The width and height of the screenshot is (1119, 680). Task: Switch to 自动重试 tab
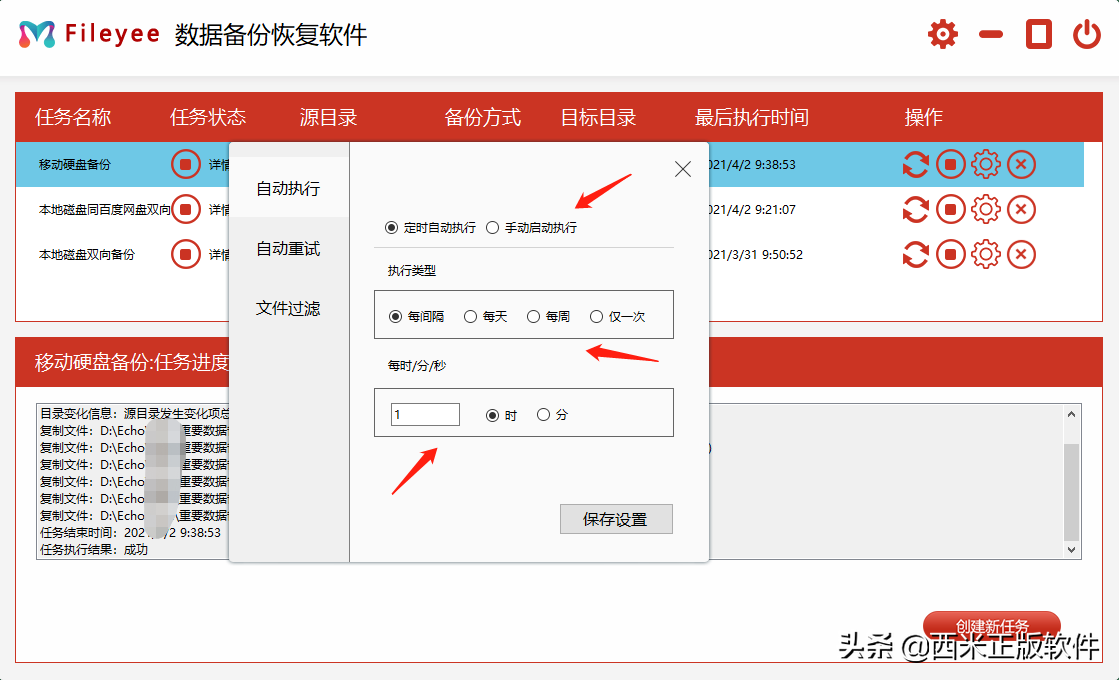pos(288,248)
